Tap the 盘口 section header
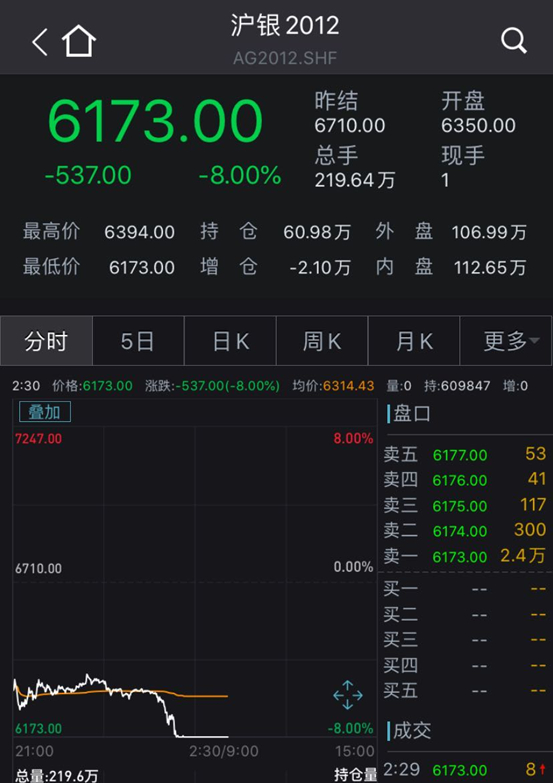The width and height of the screenshot is (553, 783). point(412,413)
